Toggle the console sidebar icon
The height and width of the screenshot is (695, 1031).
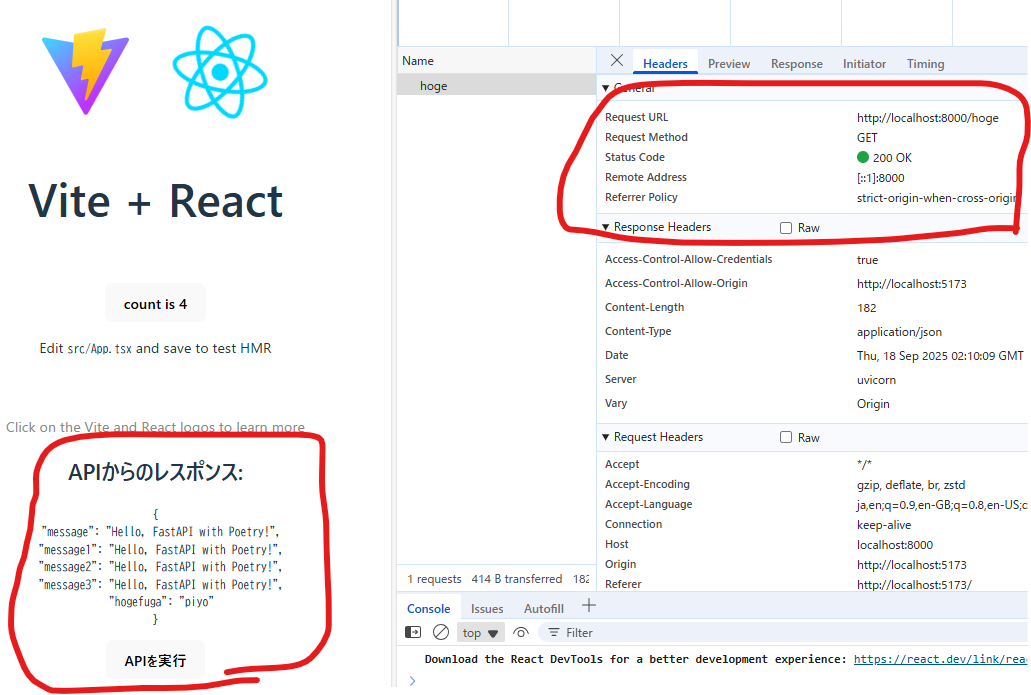pyautogui.click(x=413, y=632)
